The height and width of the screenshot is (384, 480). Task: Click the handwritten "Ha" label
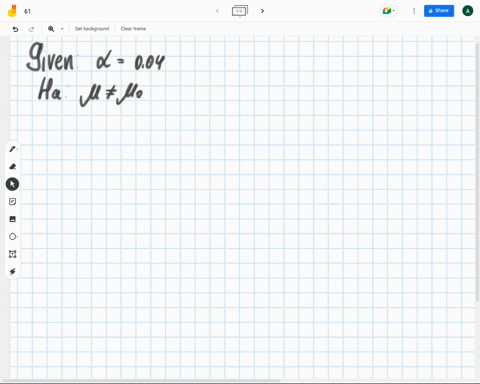(x=50, y=89)
